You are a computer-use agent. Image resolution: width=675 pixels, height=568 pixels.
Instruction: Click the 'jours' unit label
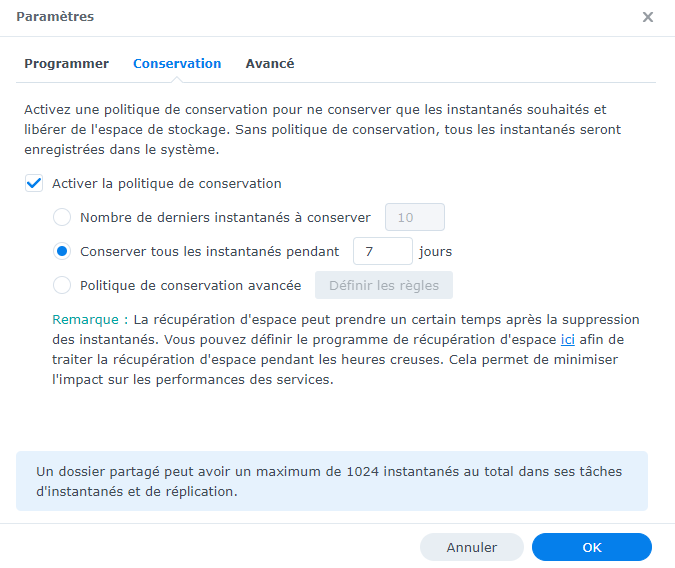[x=436, y=251]
